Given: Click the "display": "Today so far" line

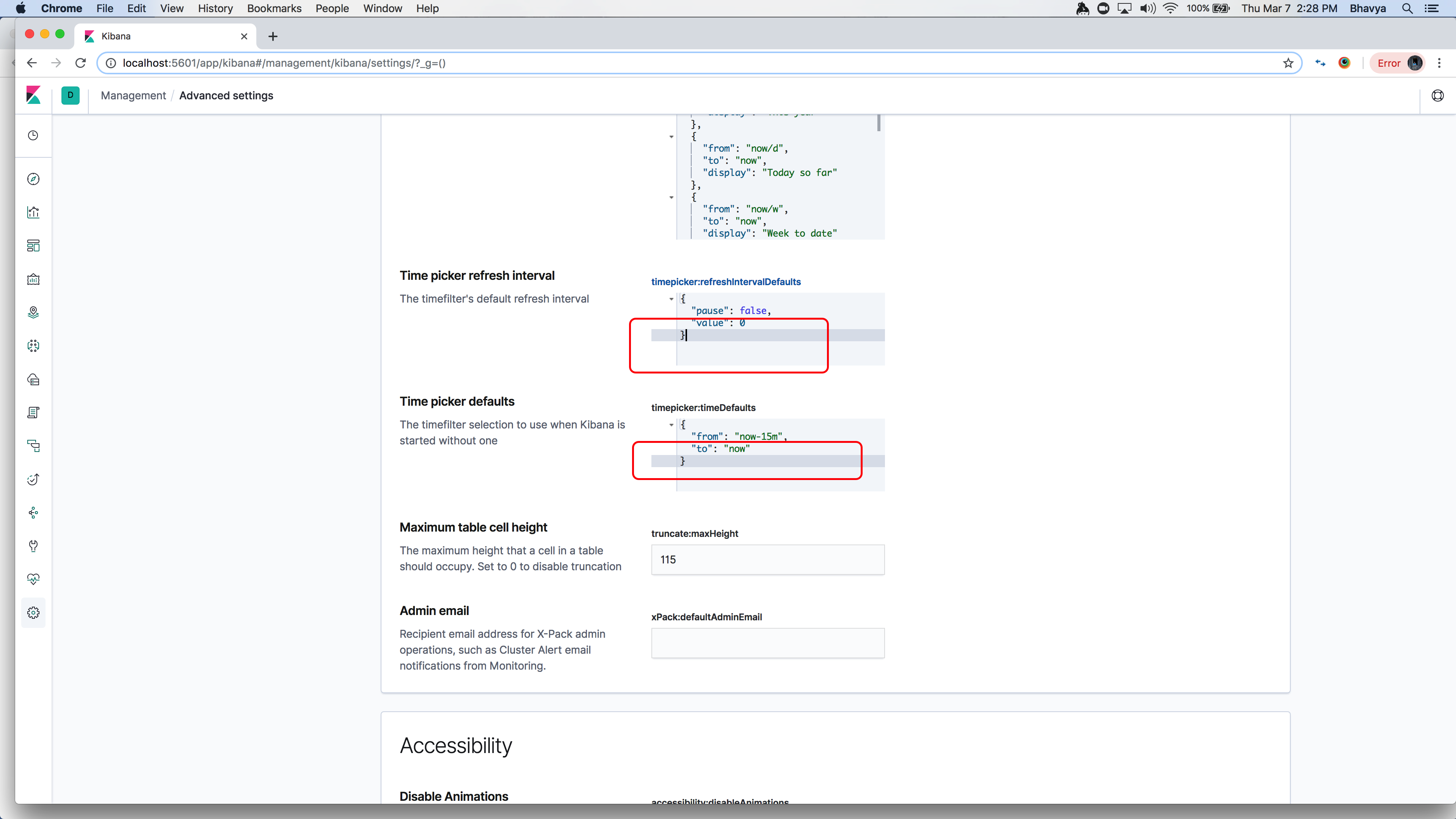Looking at the screenshot, I should (x=769, y=173).
